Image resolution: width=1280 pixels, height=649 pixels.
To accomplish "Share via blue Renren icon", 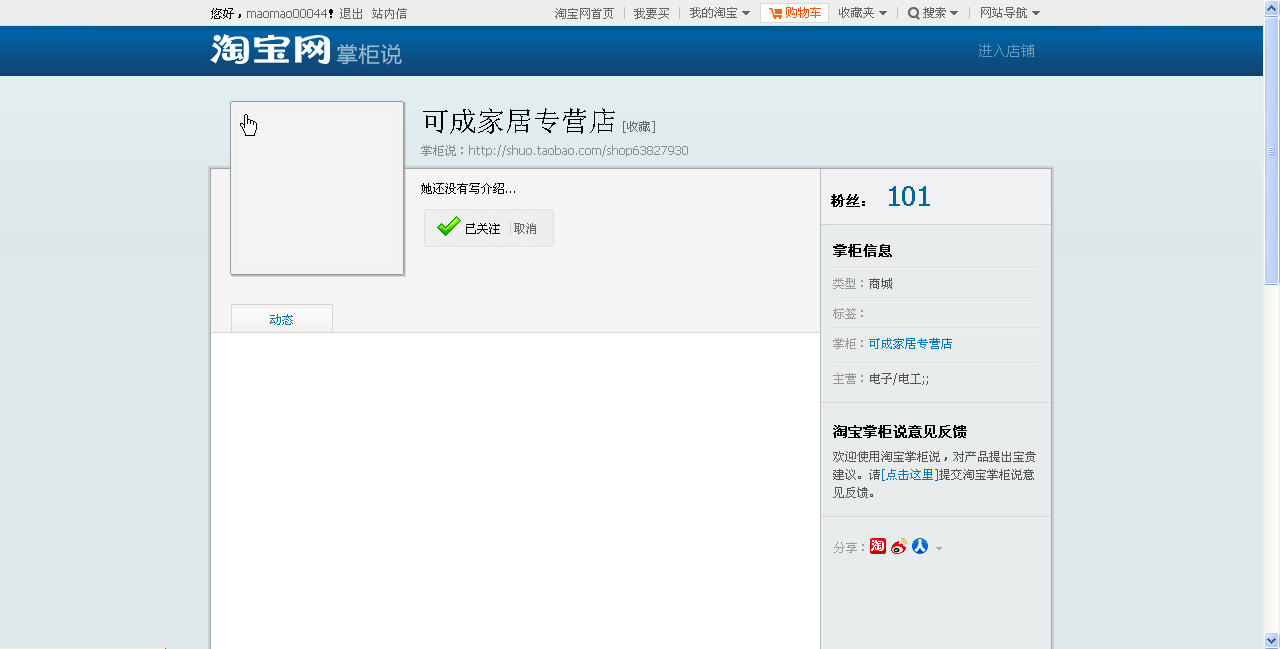I will coord(920,546).
